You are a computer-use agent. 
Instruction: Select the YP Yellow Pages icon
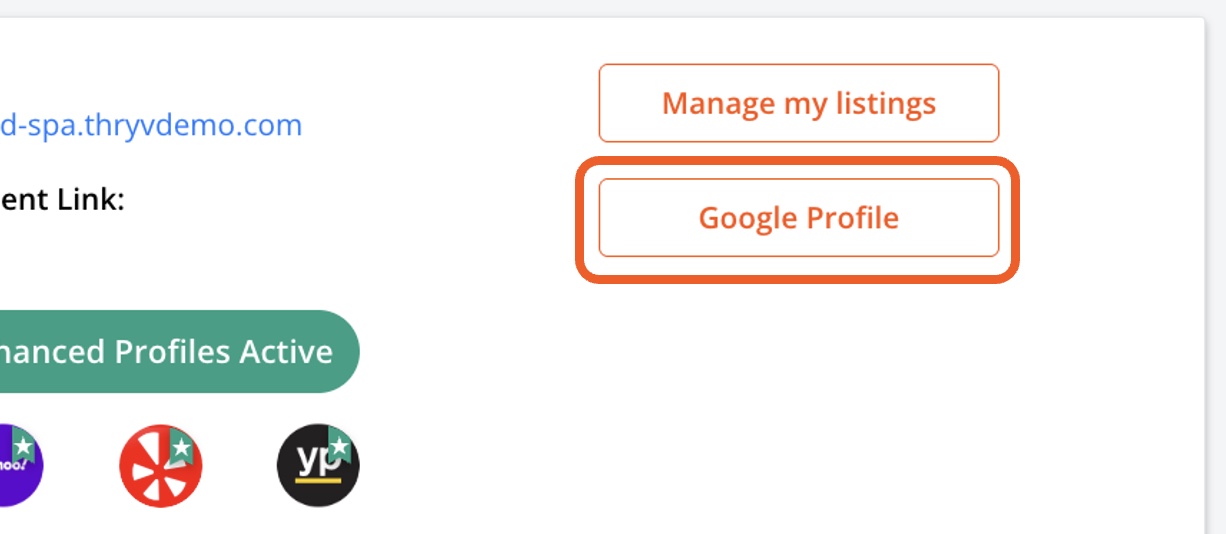(x=317, y=466)
